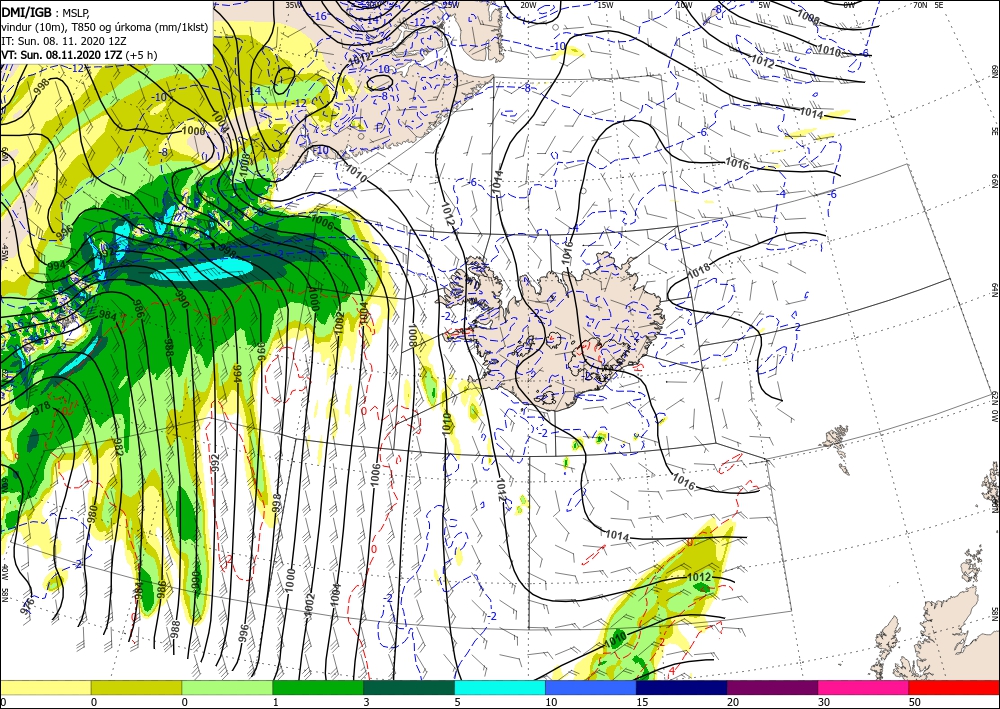
Task: Click the light green legend swatch
Action: tap(227, 687)
